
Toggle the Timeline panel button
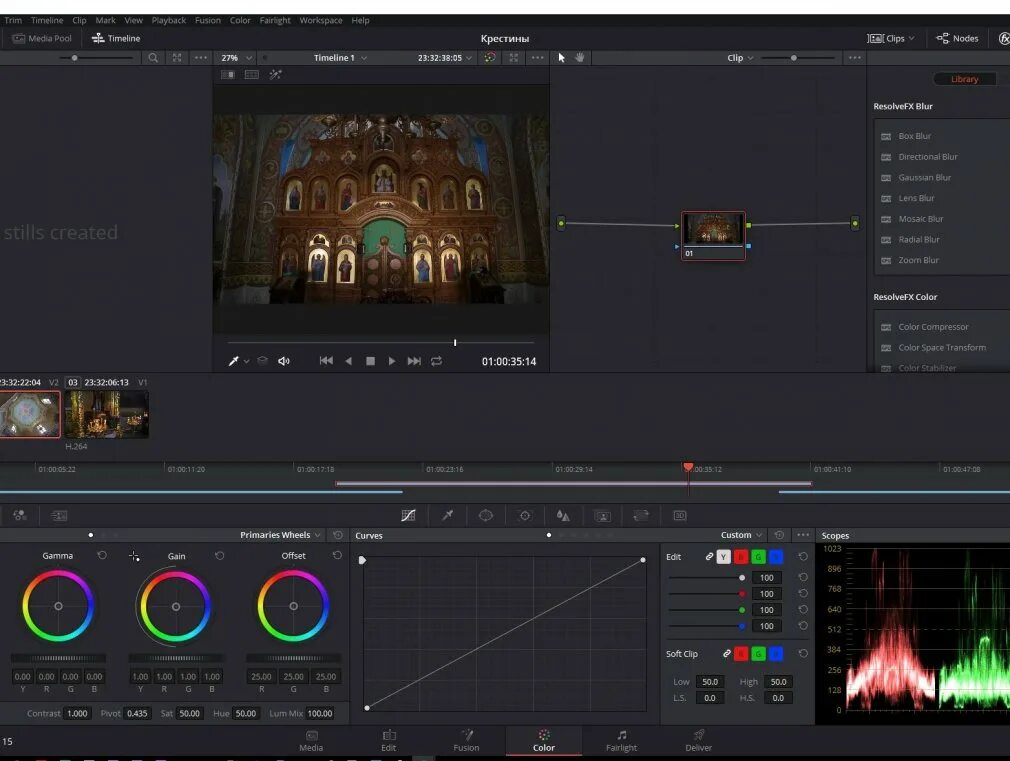(x=116, y=39)
